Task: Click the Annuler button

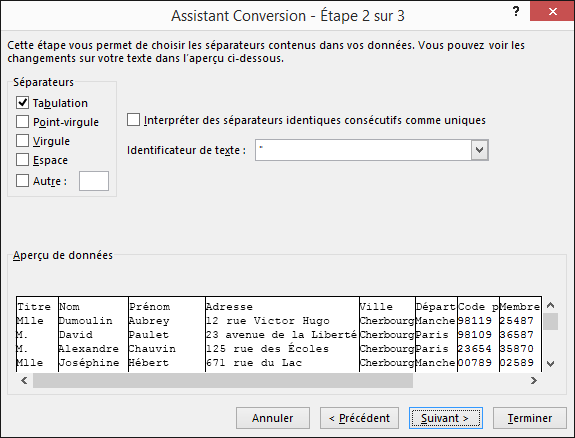Action: (x=273, y=418)
